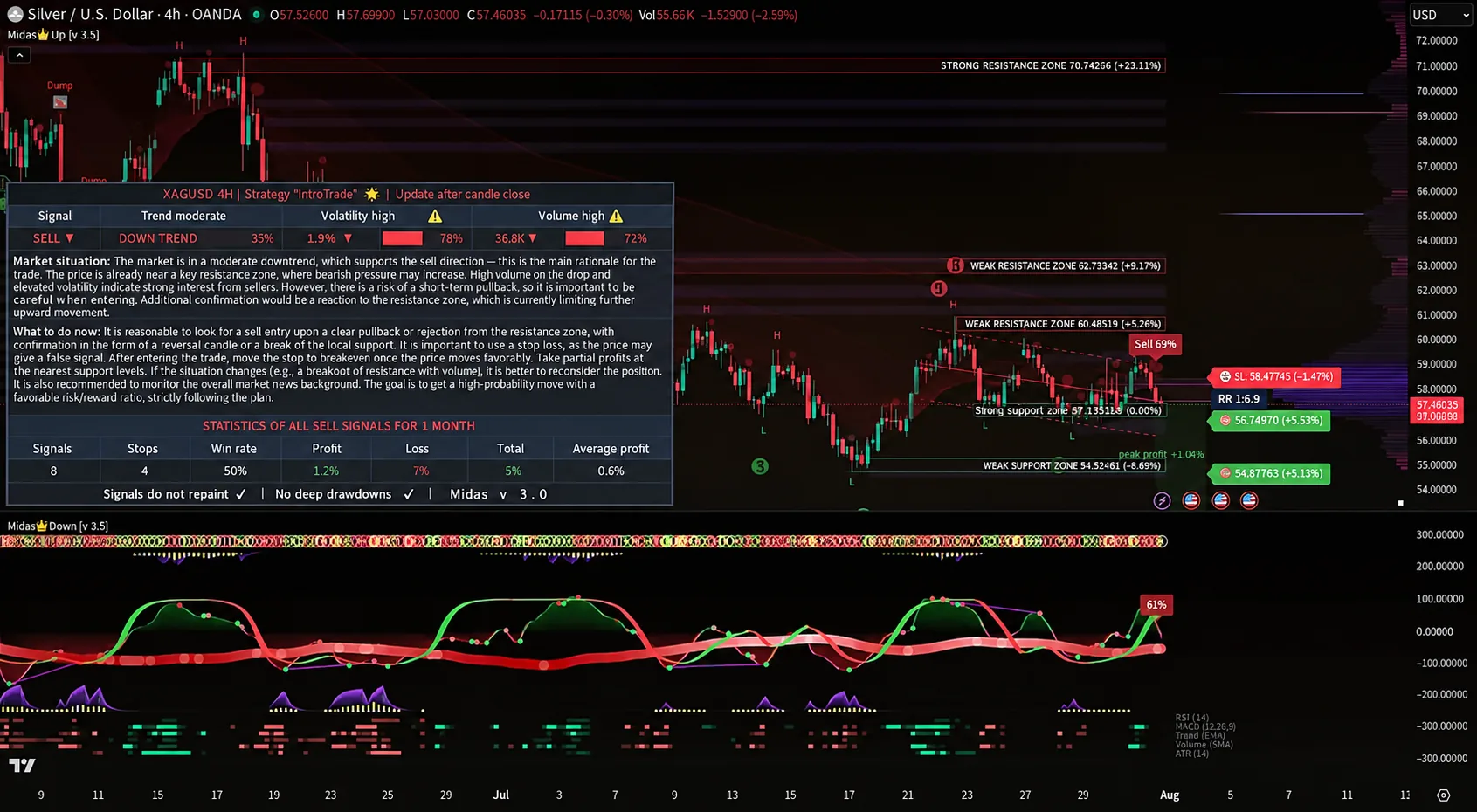Open the USD currency dropdown
This screenshot has width=1477, height=812.
point(1441,15)
